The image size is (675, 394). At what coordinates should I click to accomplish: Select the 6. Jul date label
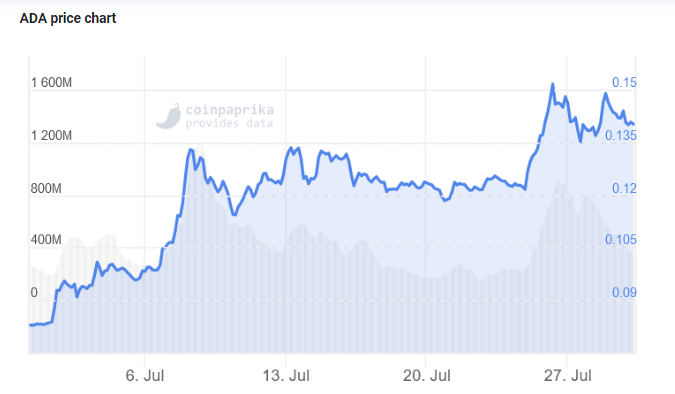pos(145,375)
